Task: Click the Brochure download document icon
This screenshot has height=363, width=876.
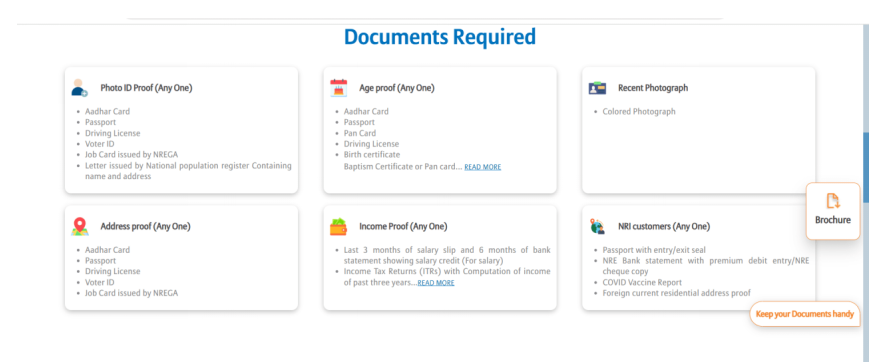Action: click(x=833, y=201)
